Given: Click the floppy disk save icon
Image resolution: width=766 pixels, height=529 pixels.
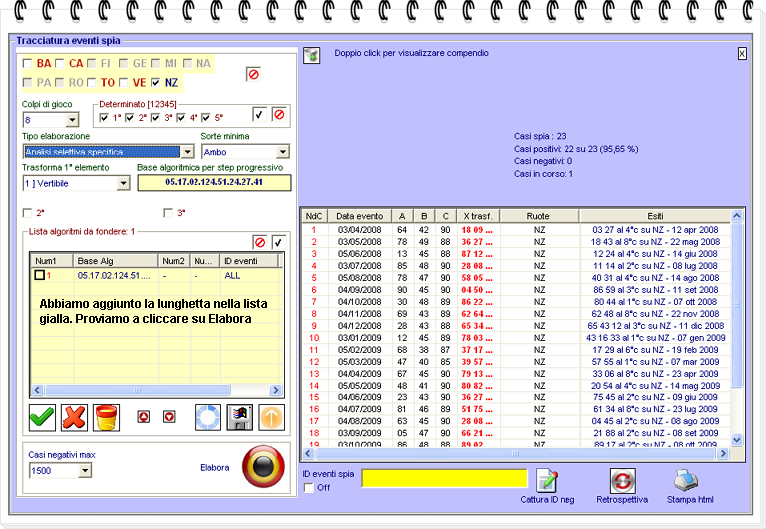Looking at the screenshot, I should click(x=240, y=418).
